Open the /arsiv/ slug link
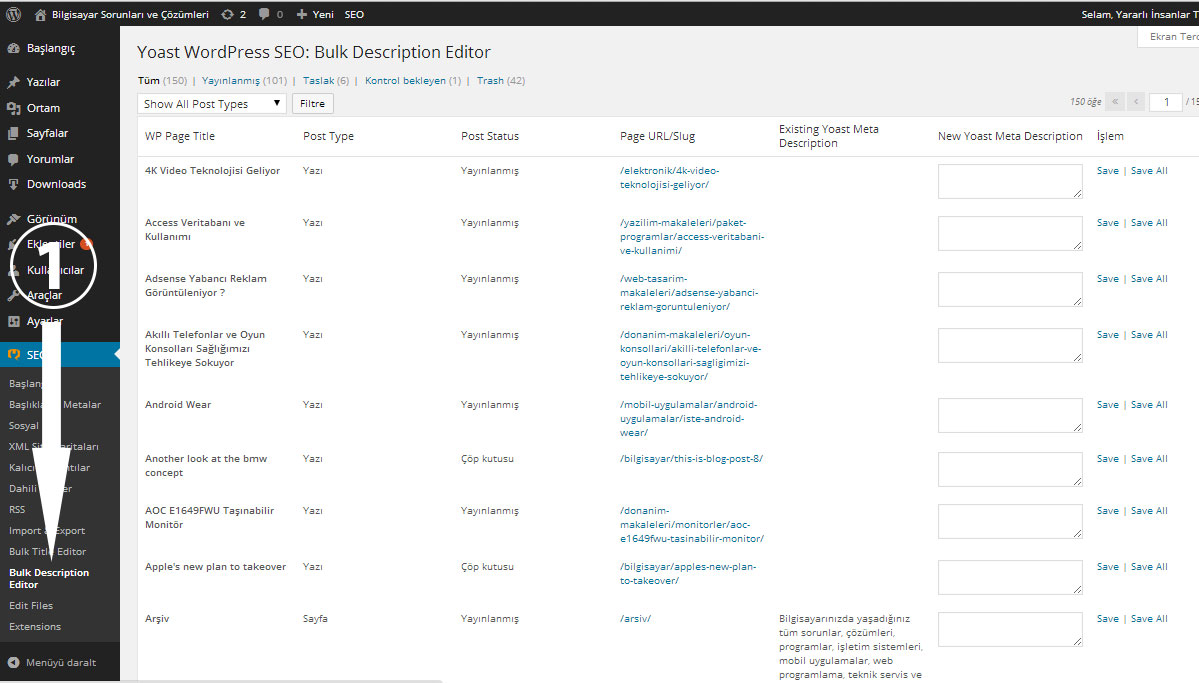This screenshot has width=1199, height=683. pyautogui.click(x=635, y=619)
